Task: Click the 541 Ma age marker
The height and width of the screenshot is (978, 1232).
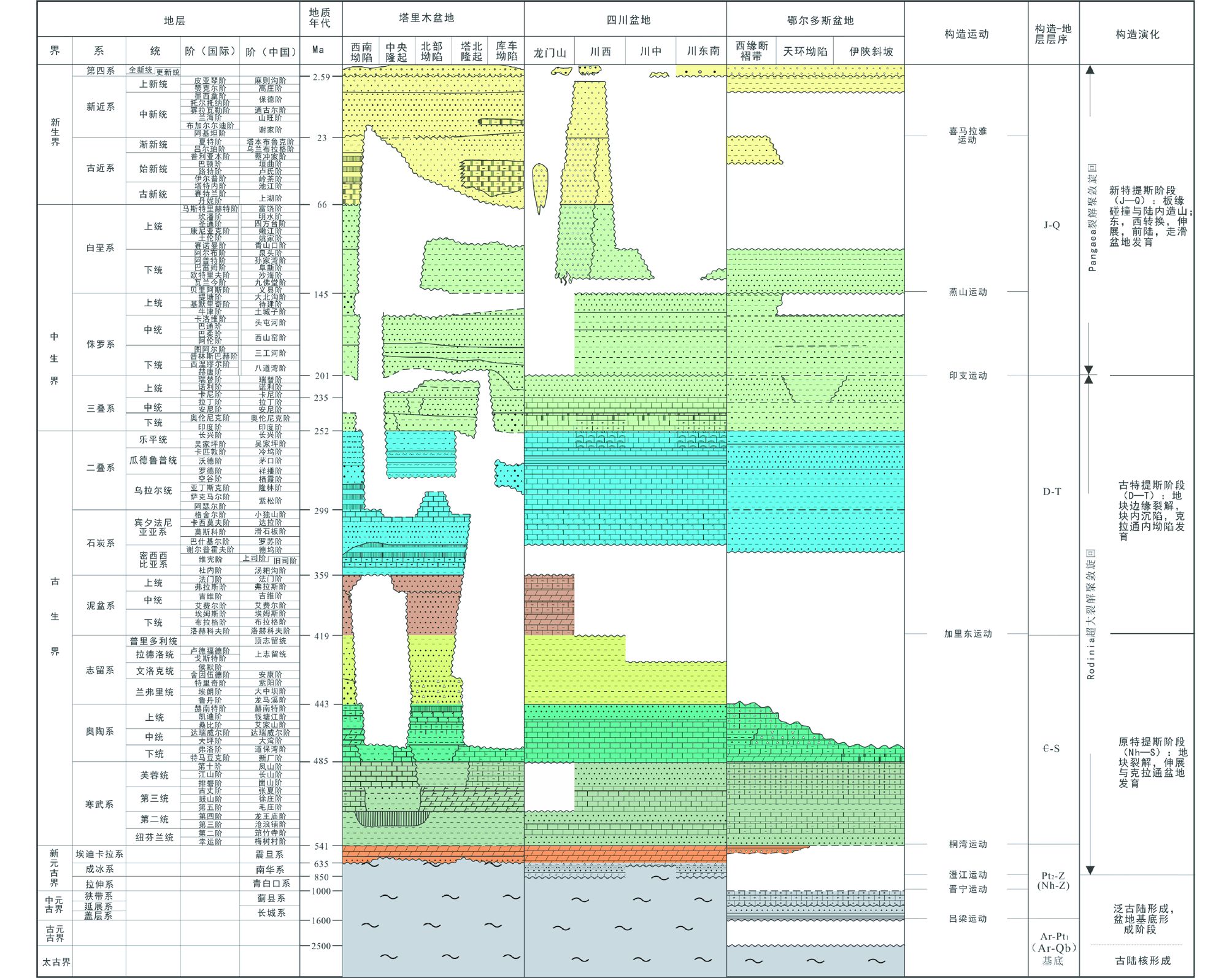Action: [x=321, y=846]
